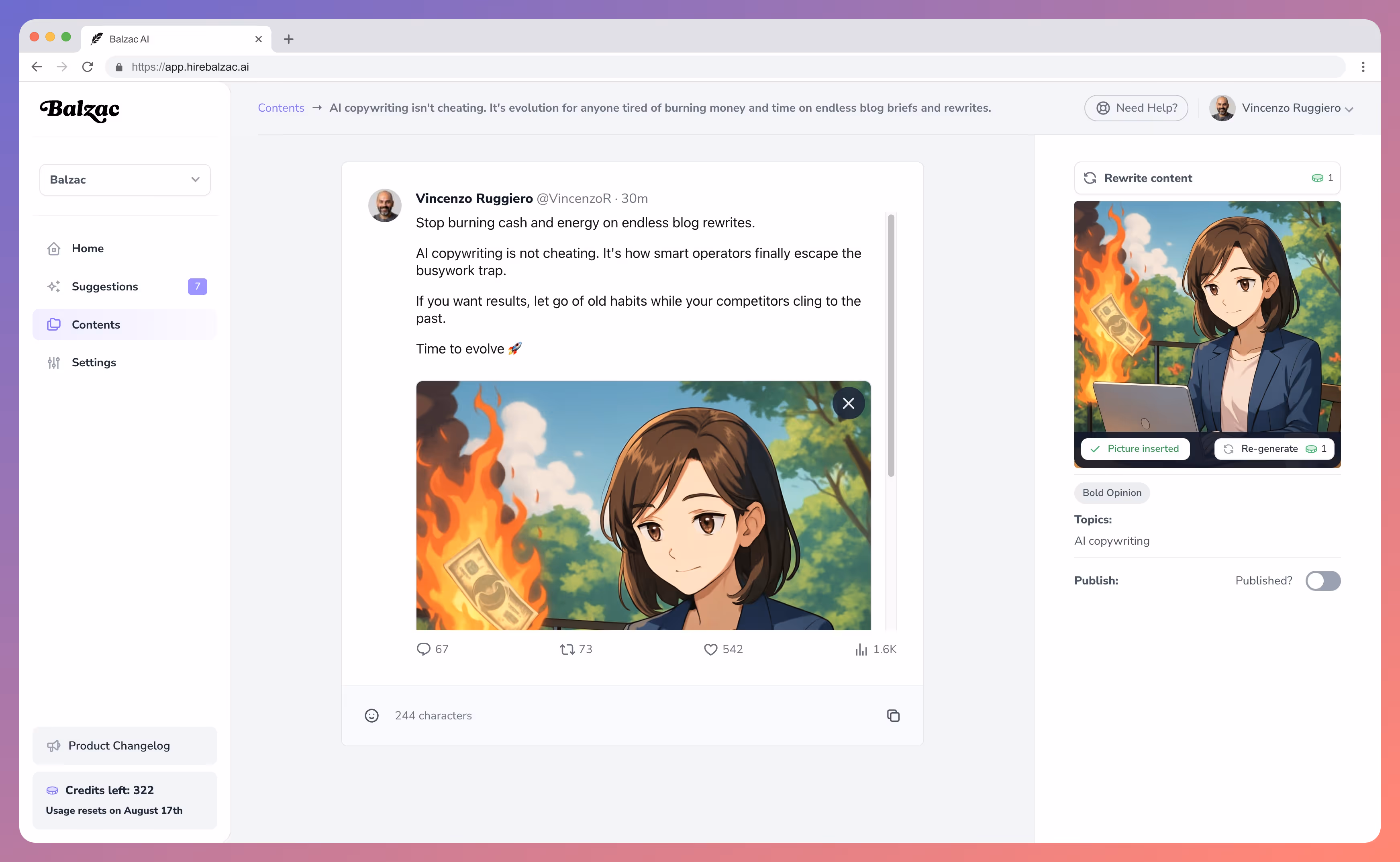Click the reply comment icon
Viewport: 1400px width, 862px height.
(423, 650)
